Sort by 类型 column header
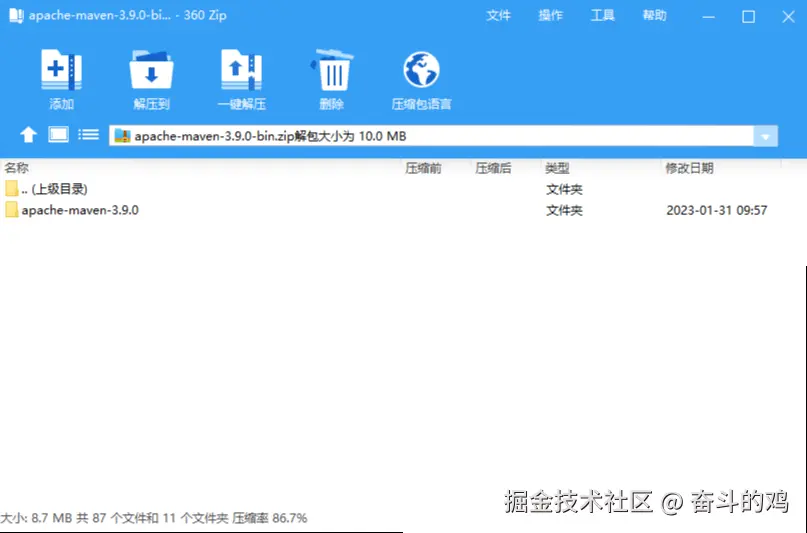 557,168
